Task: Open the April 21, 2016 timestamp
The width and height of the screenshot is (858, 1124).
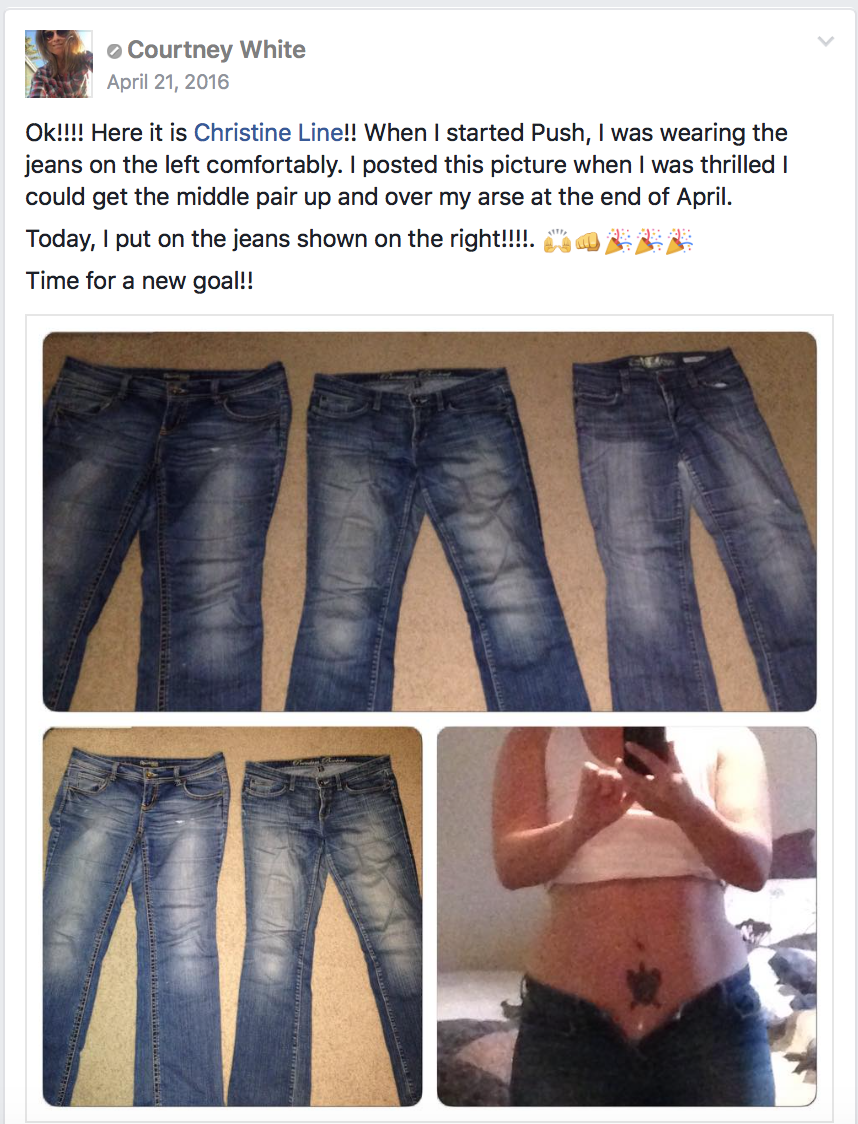Action: click(168, 82)
